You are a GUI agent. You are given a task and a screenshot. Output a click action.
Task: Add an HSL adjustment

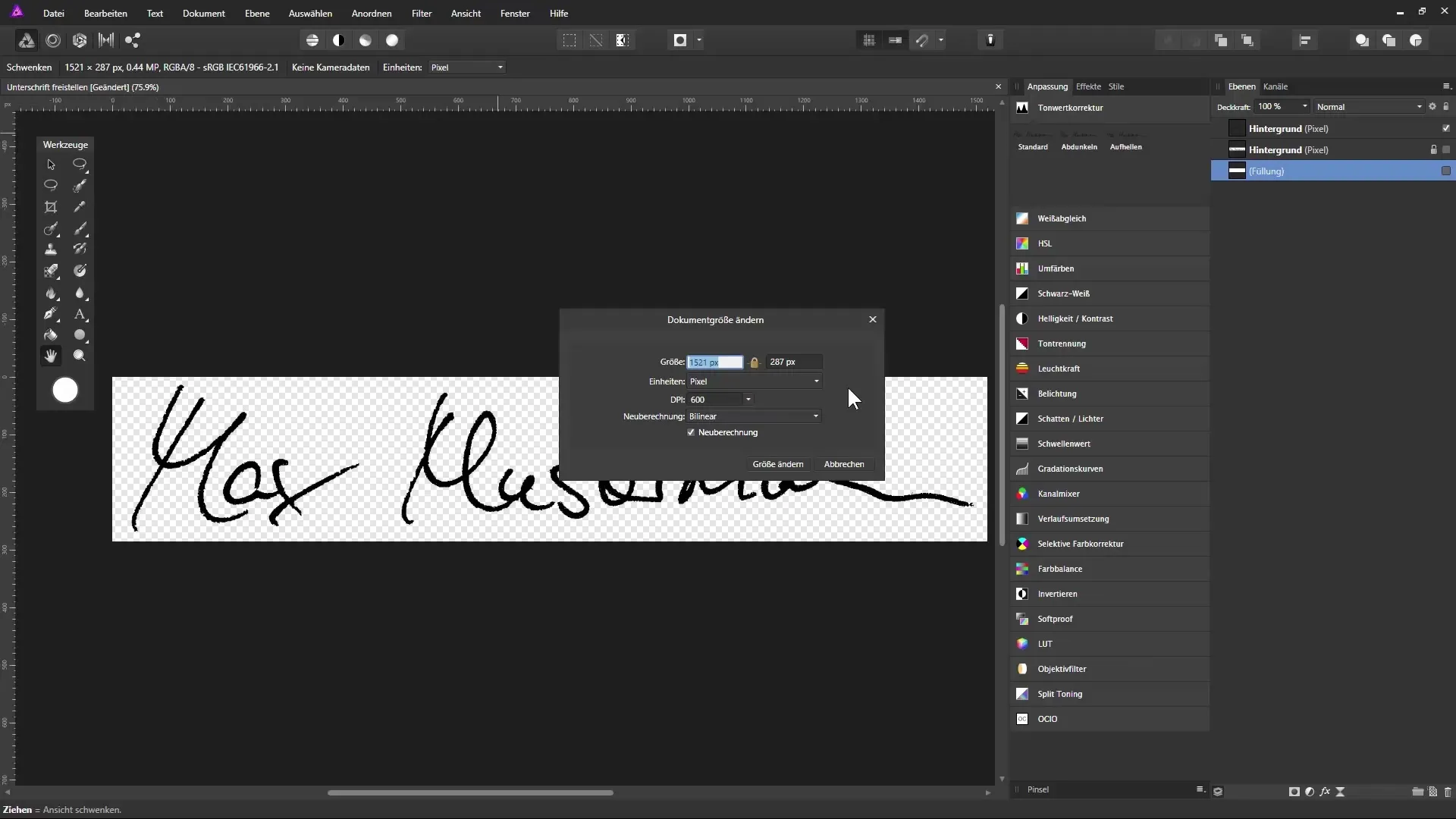[x=1110, y=243]
